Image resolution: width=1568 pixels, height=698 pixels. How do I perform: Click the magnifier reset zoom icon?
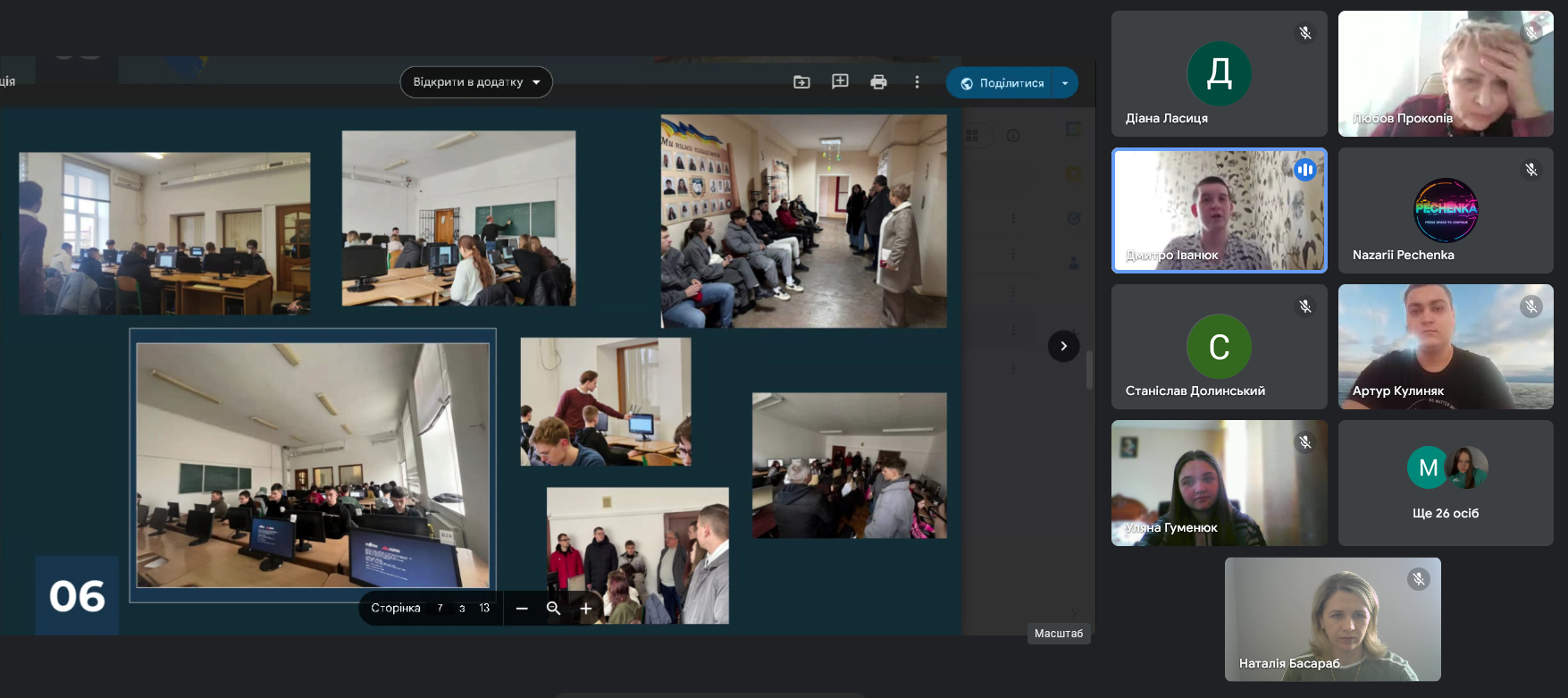[x=554, y=609]
